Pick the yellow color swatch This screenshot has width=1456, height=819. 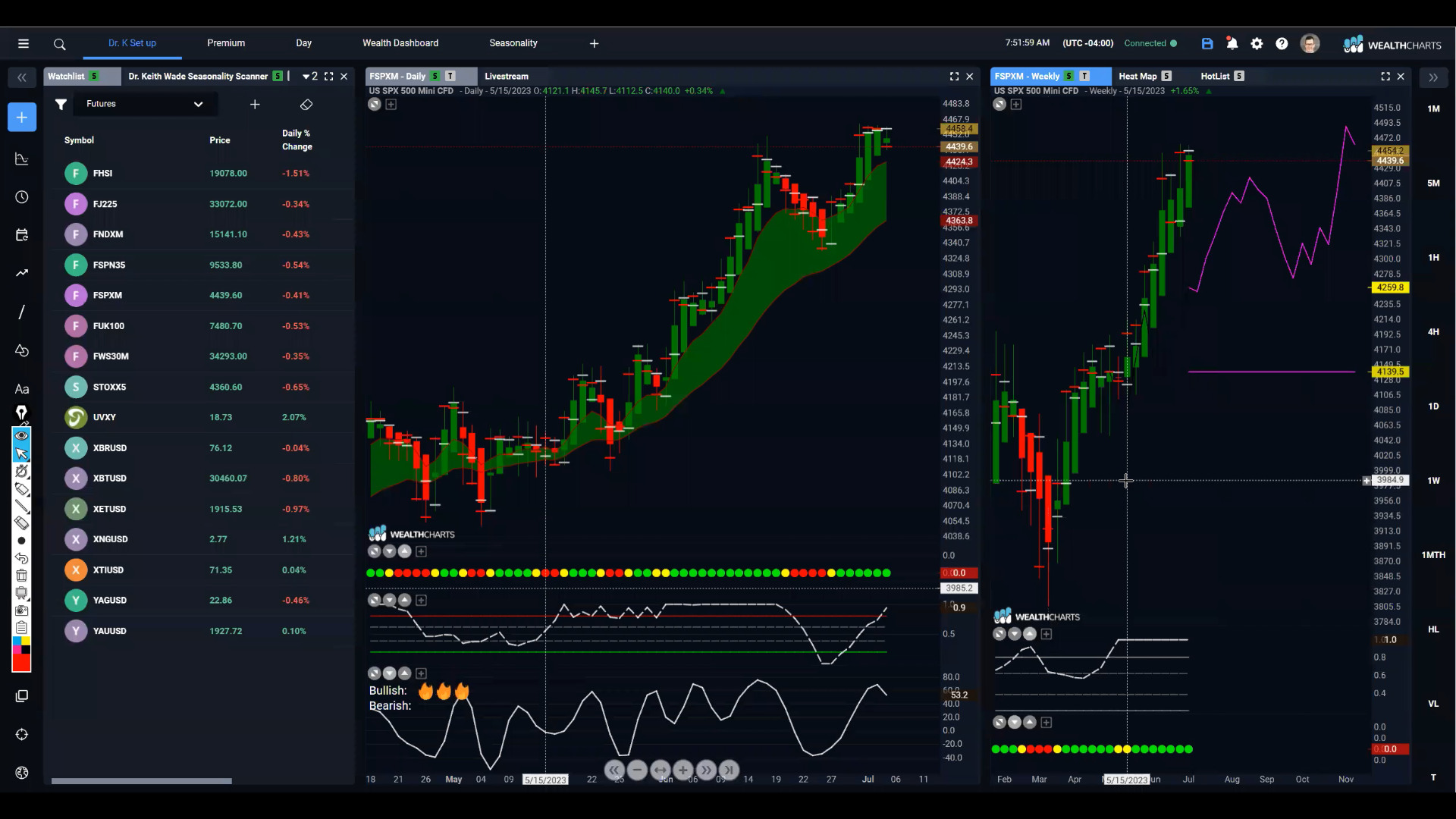(x=26, y=642)
